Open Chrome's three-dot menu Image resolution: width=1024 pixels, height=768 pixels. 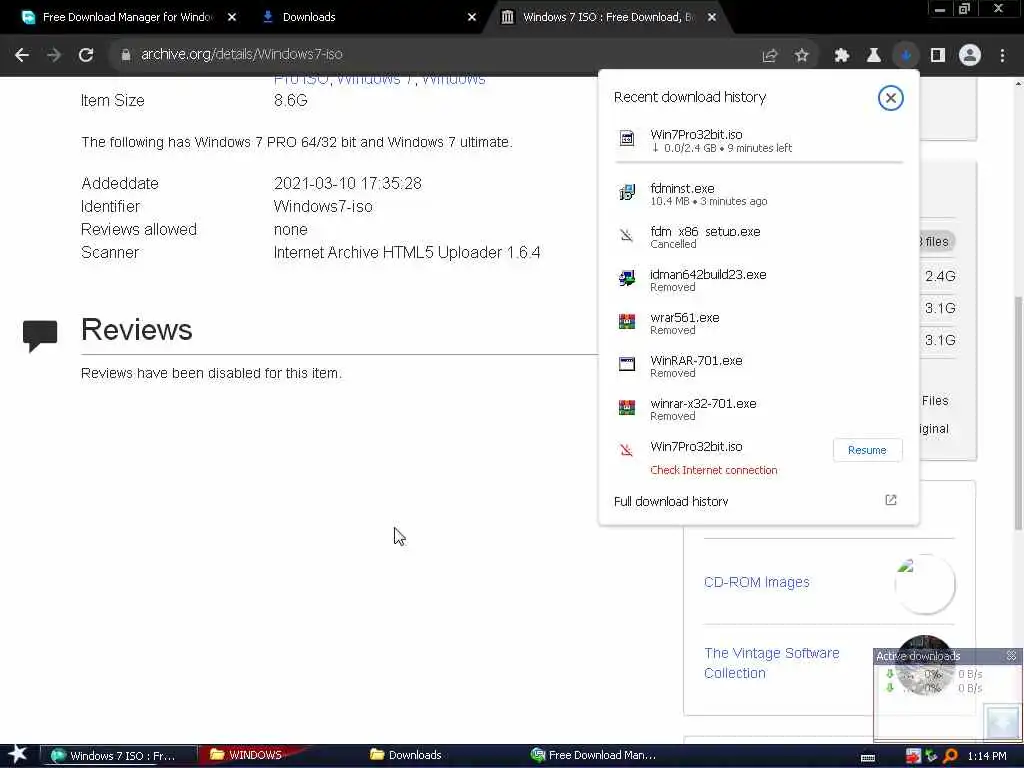click(x=1002, y=56)
